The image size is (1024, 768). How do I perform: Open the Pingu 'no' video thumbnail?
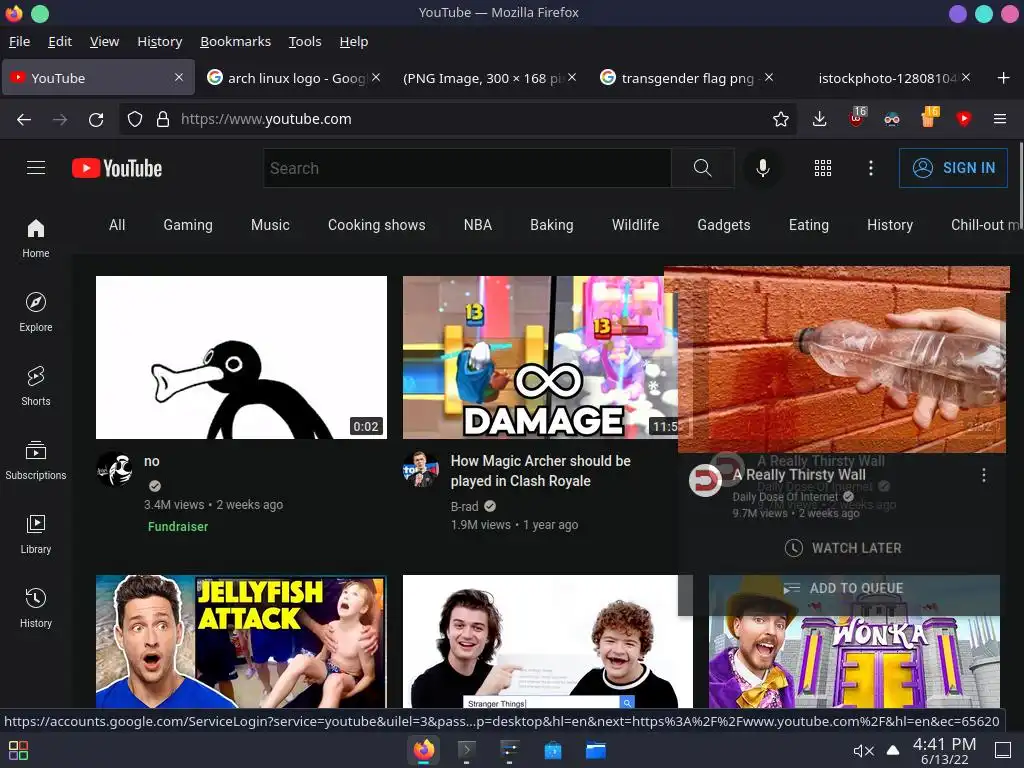241,357
